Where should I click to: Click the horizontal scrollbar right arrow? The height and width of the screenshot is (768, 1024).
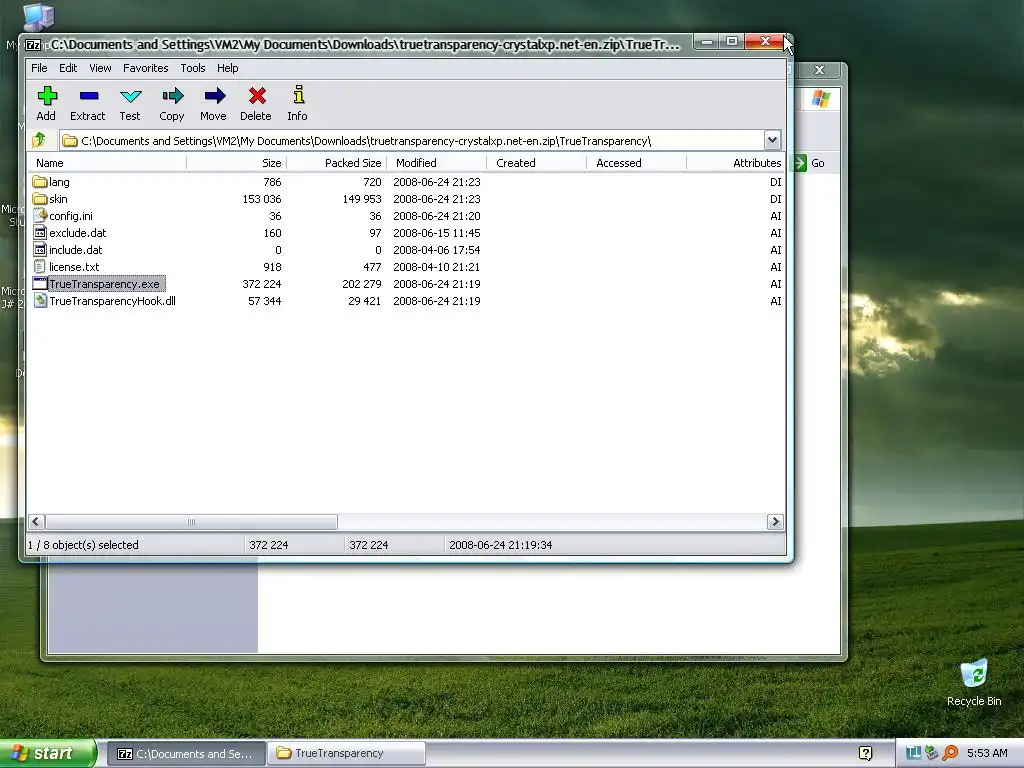click(775, 521)
